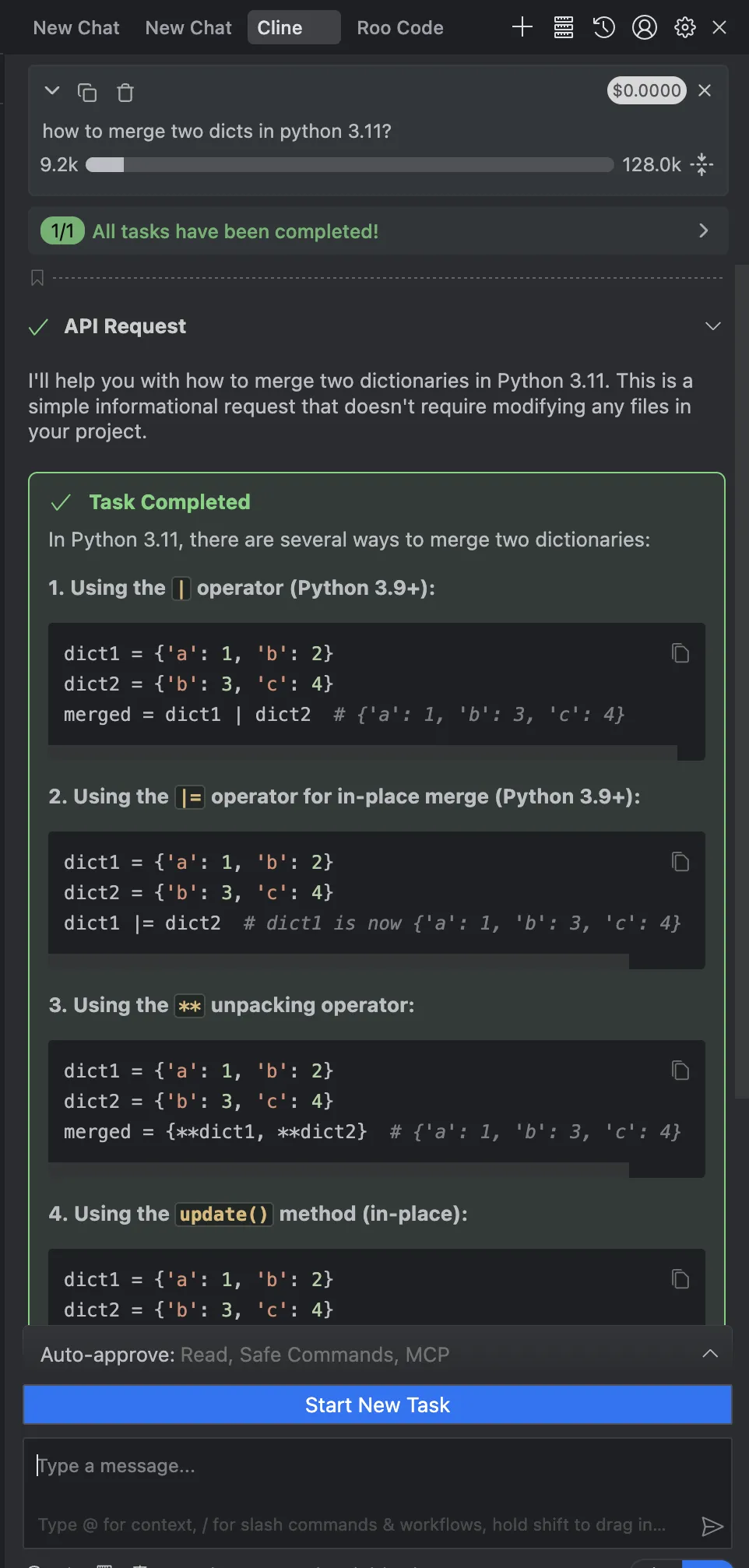Delete the current task with trash icon

125,93
